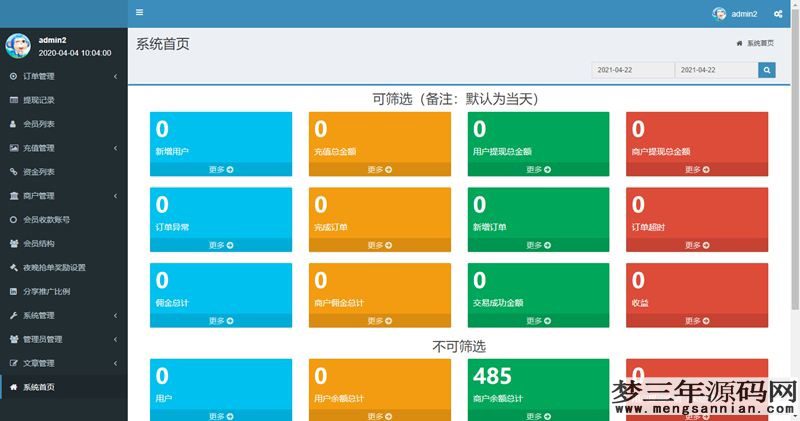Open the gears settings icon in top bar
The image size is (800, 421).
778,14
